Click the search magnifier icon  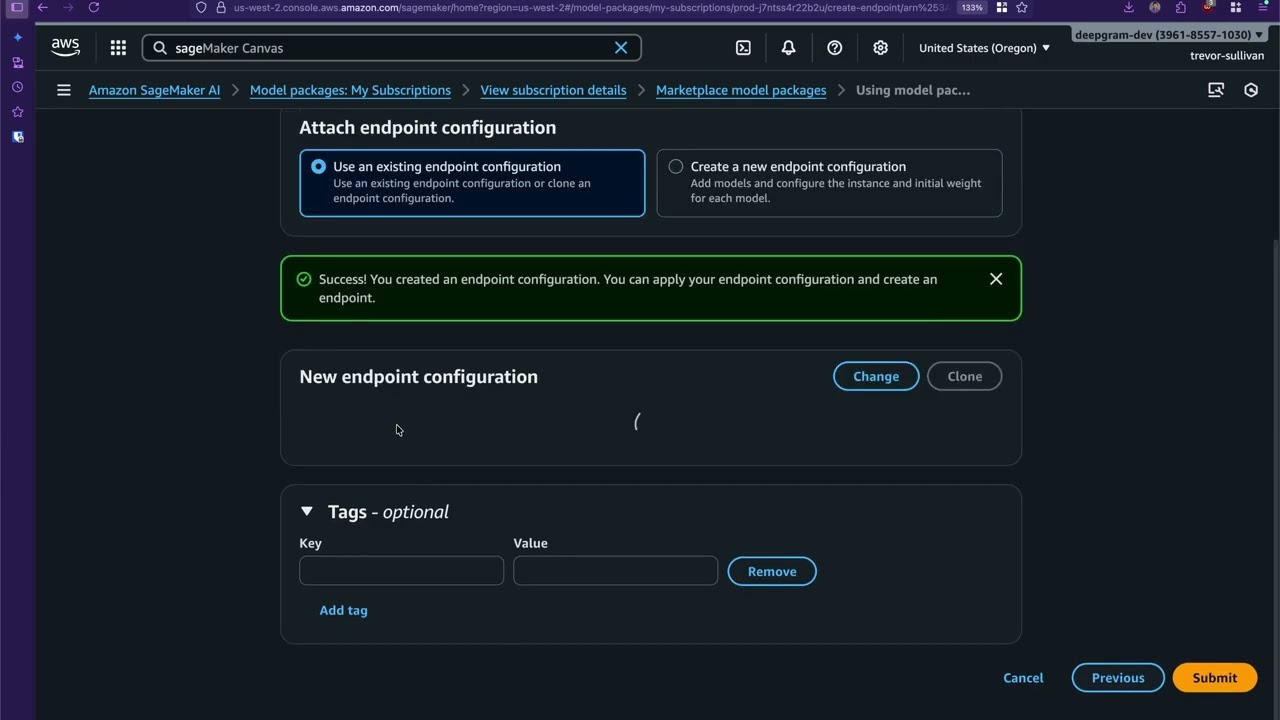coord(160,47)
